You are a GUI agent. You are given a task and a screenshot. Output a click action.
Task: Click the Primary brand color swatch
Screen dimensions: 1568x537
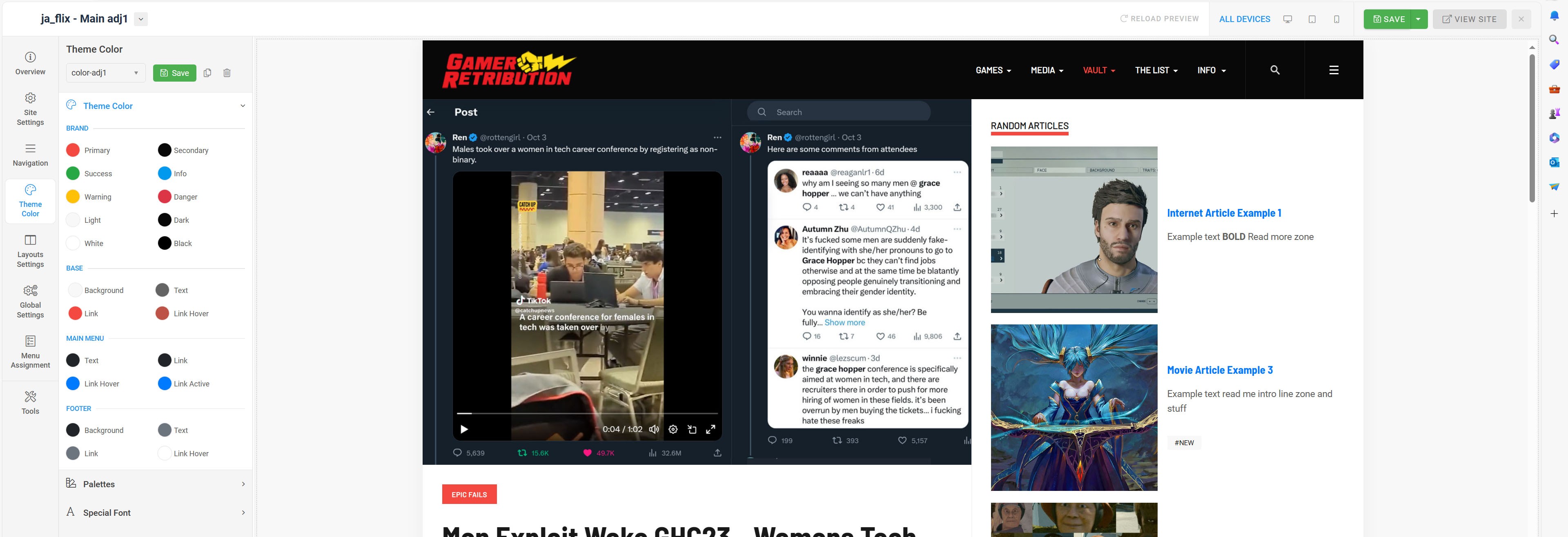73,150
